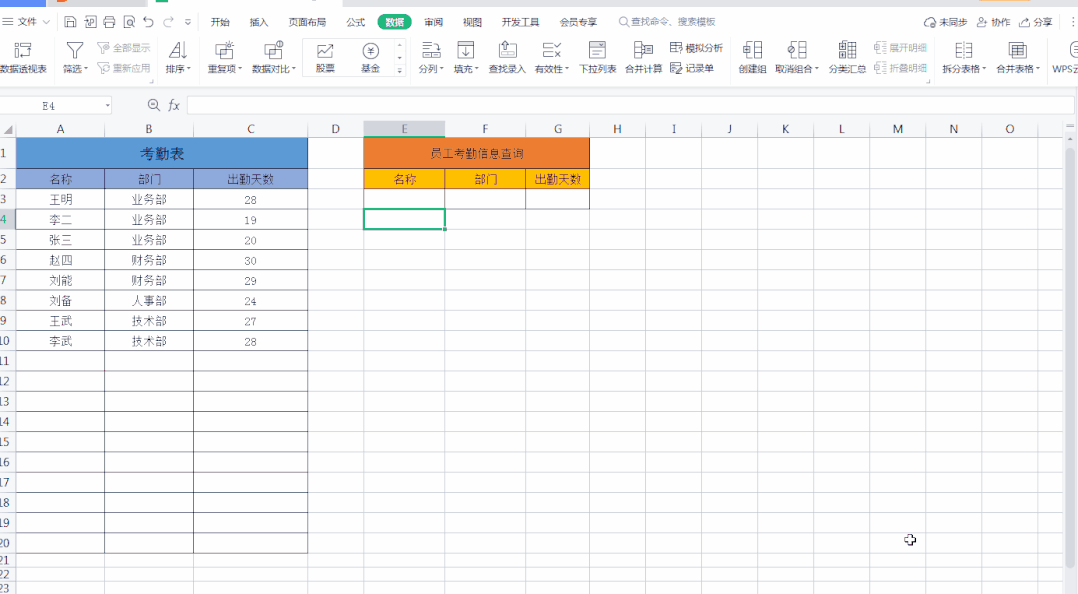Switch to the 审阅 tab

coord(433,22)
